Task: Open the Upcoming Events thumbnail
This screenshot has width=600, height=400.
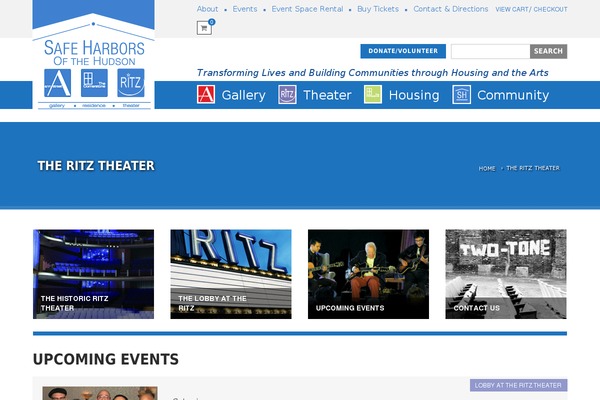Action: (368, 274)
